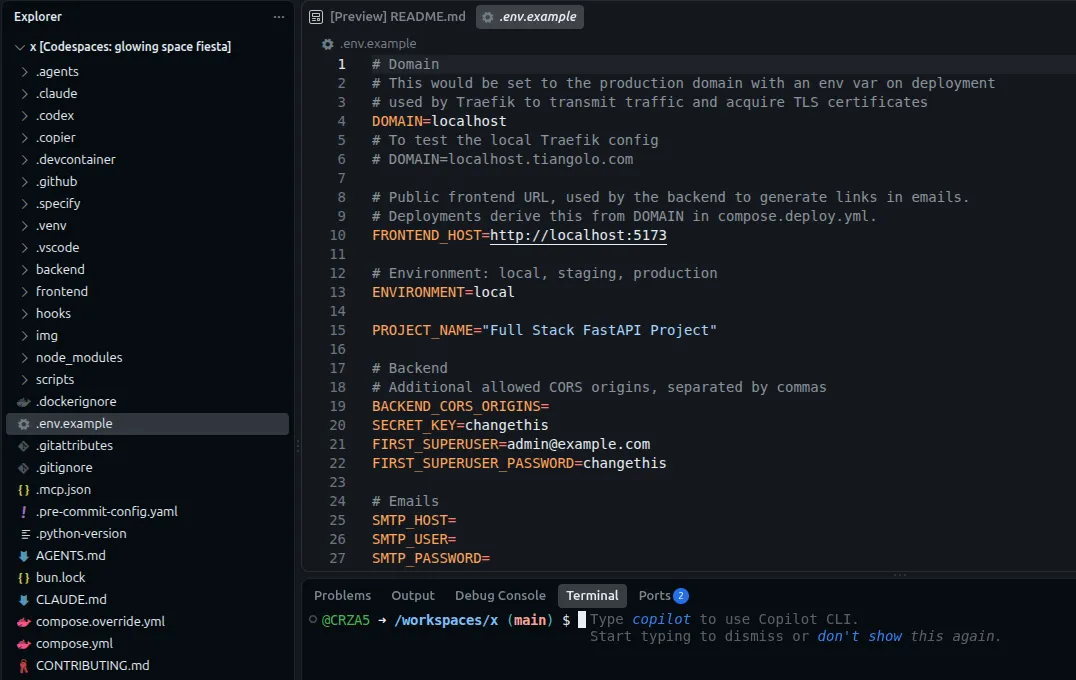Viewport: 1076px width, 680px height.
Task: Click the don't show link in terminal
Action: click(x=859, y=637)
